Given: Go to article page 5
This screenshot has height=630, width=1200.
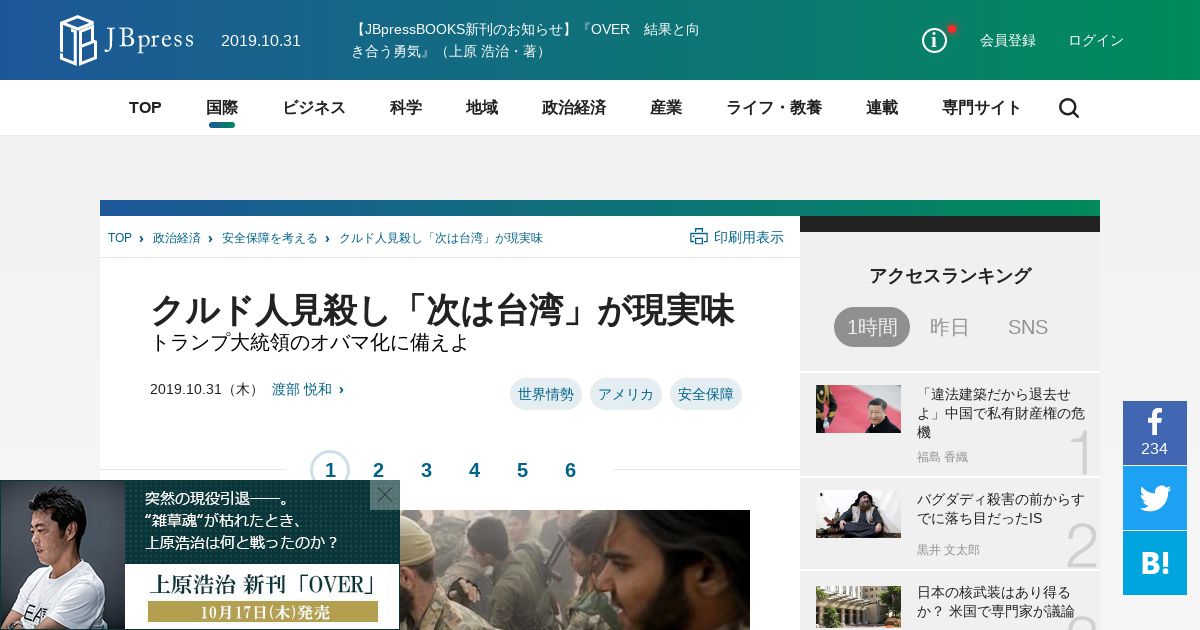Looking at the screenshot, I should [x=522, y=470].
